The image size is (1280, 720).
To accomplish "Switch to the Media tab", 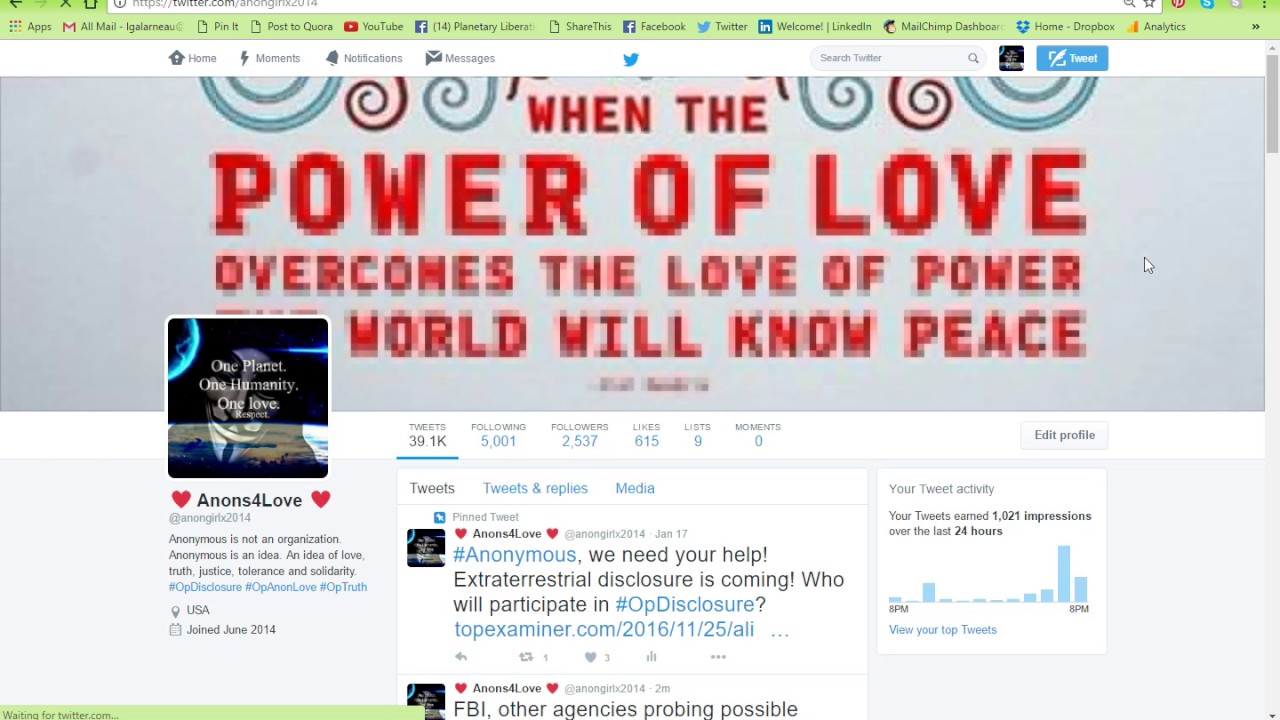I will (x=635, y=488).
